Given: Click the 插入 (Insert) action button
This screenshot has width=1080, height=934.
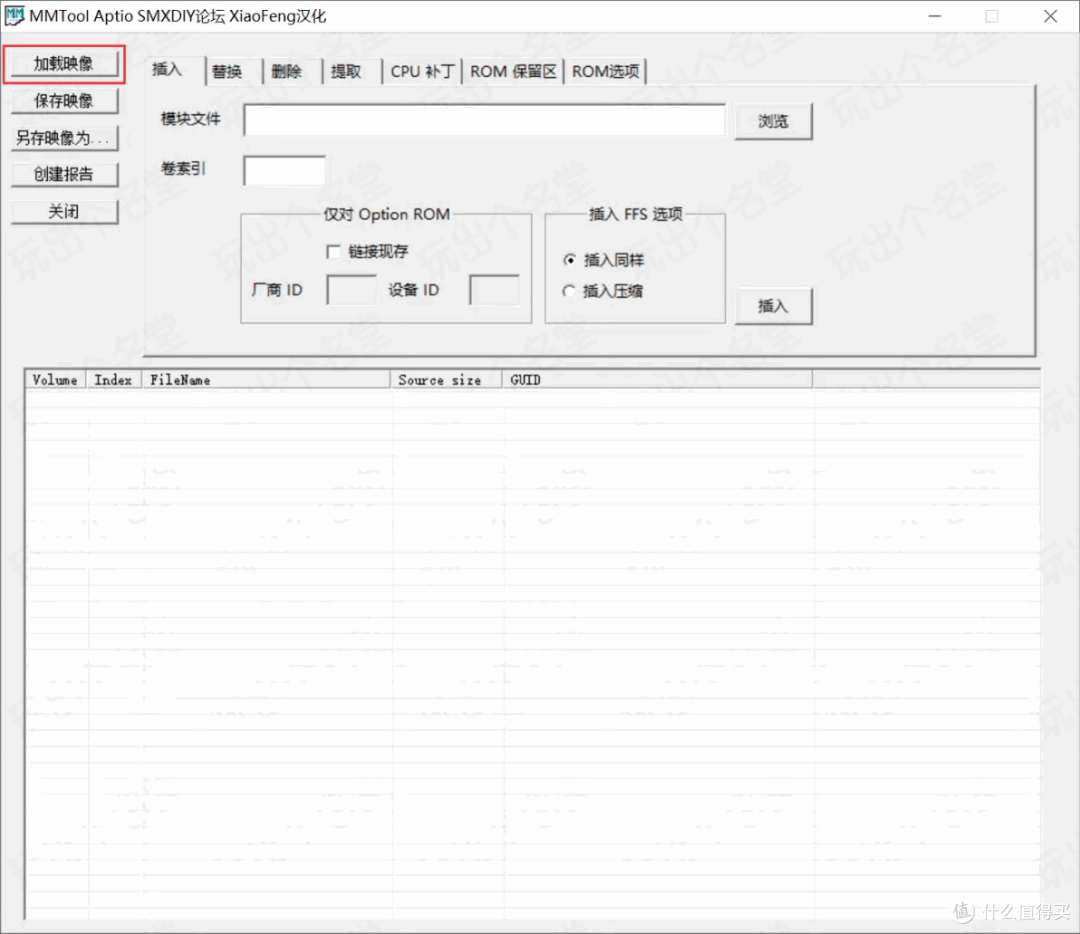Looking at the screenshot, I should pyautogui.click(x=773, y=307).
